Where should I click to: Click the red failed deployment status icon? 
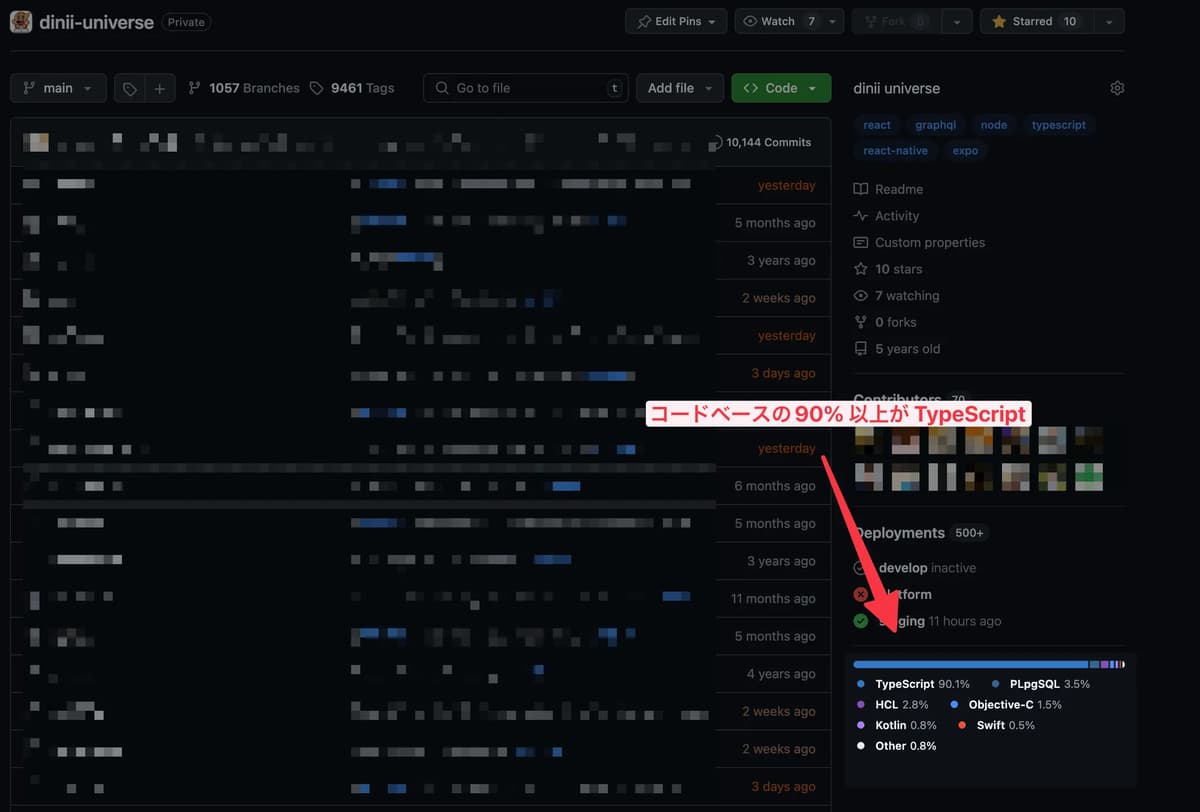coord(860,594)
